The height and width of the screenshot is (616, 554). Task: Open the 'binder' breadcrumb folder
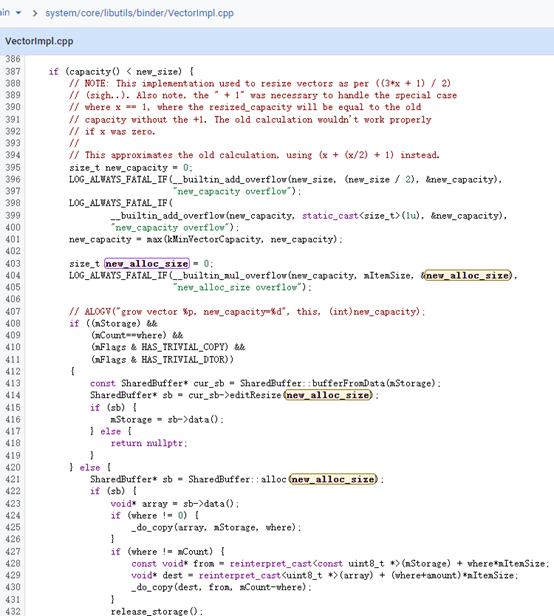point(151,13)
